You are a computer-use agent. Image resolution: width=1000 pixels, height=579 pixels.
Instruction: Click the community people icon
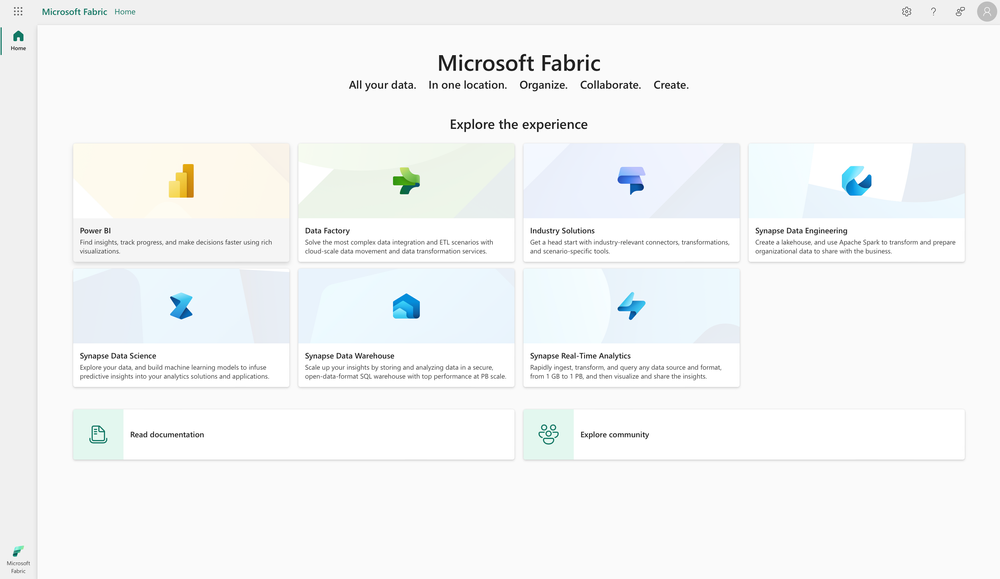click(548, 434)
